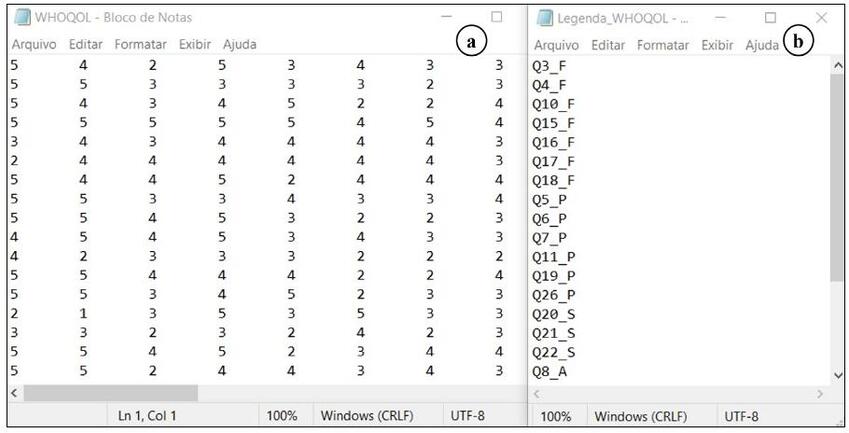Close the Legenda_WHOQOL window
849x433 pixels.
click(x=821, y=17)
